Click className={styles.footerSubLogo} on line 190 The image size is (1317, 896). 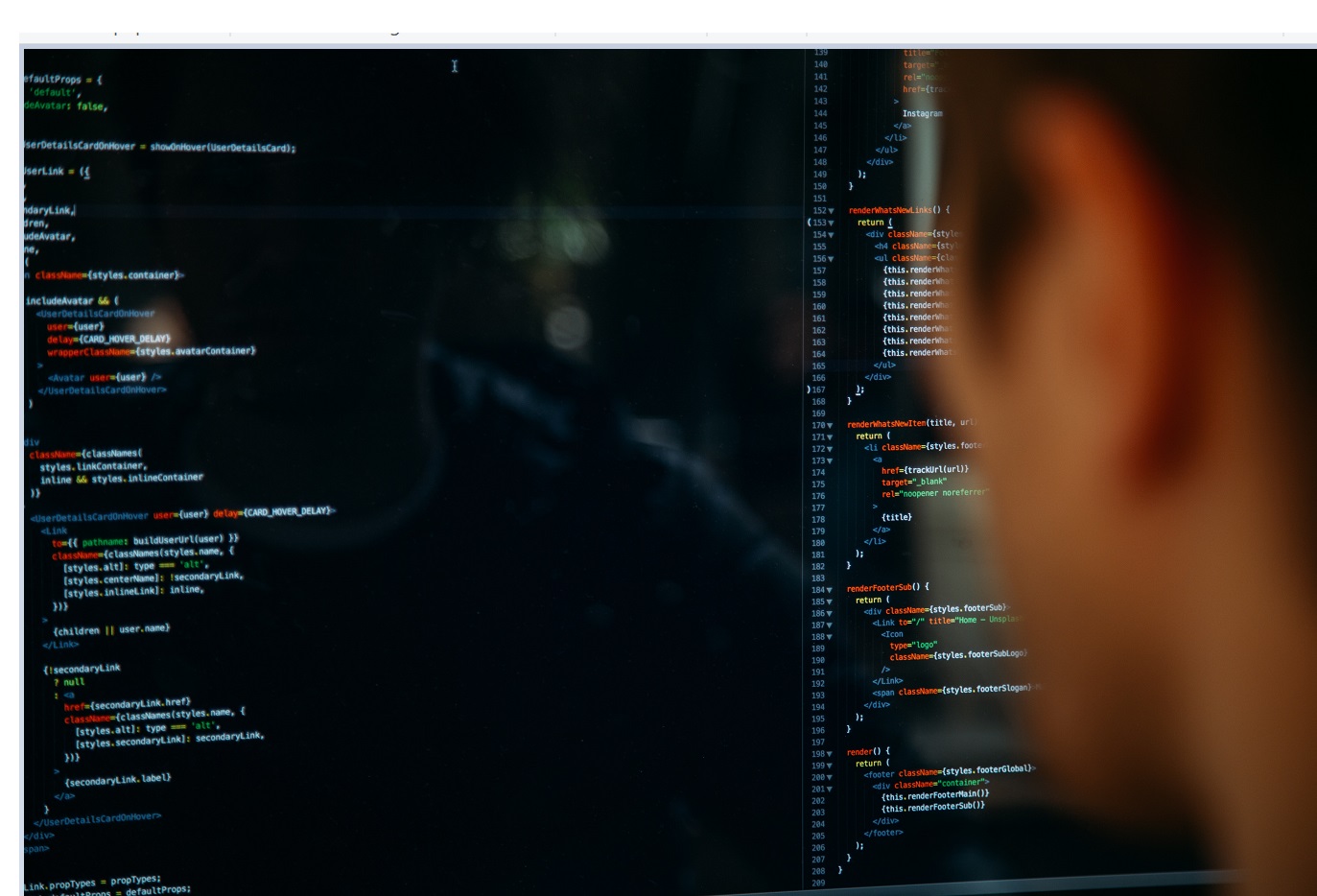pos(957,655)
